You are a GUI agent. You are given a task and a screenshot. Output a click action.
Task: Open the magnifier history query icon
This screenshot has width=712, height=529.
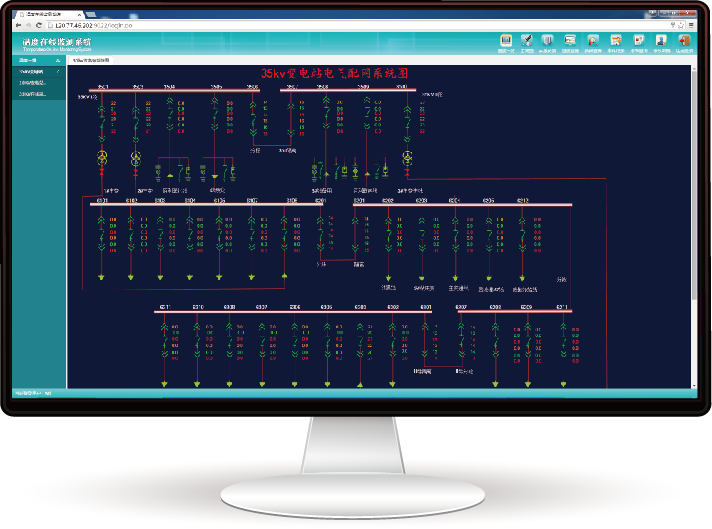coord(593,41)
